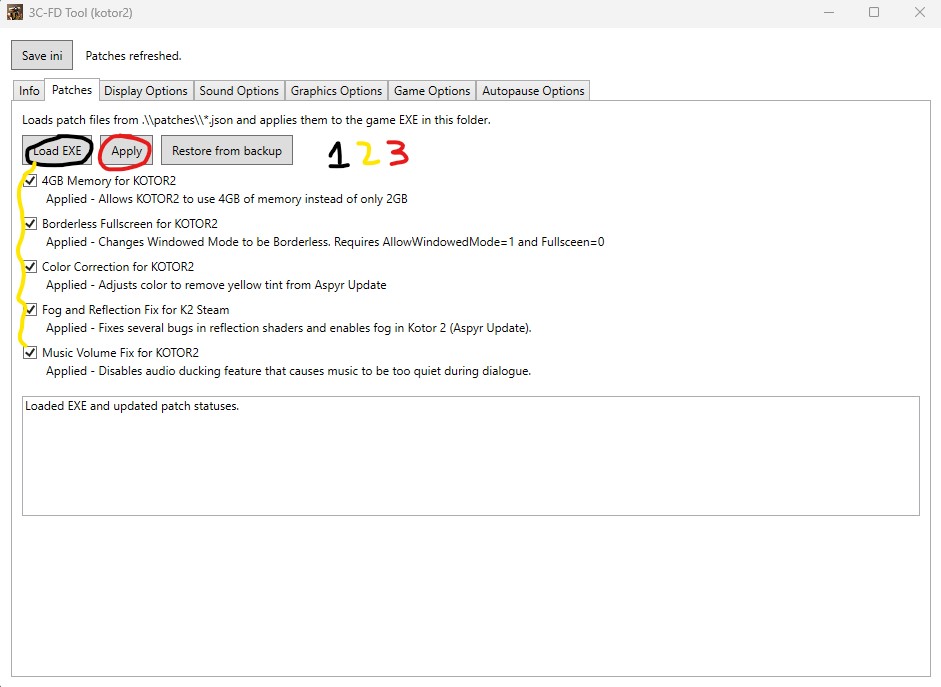Click the Load EXE button
The height and width of the screenshot is (687, 941).
57,150
